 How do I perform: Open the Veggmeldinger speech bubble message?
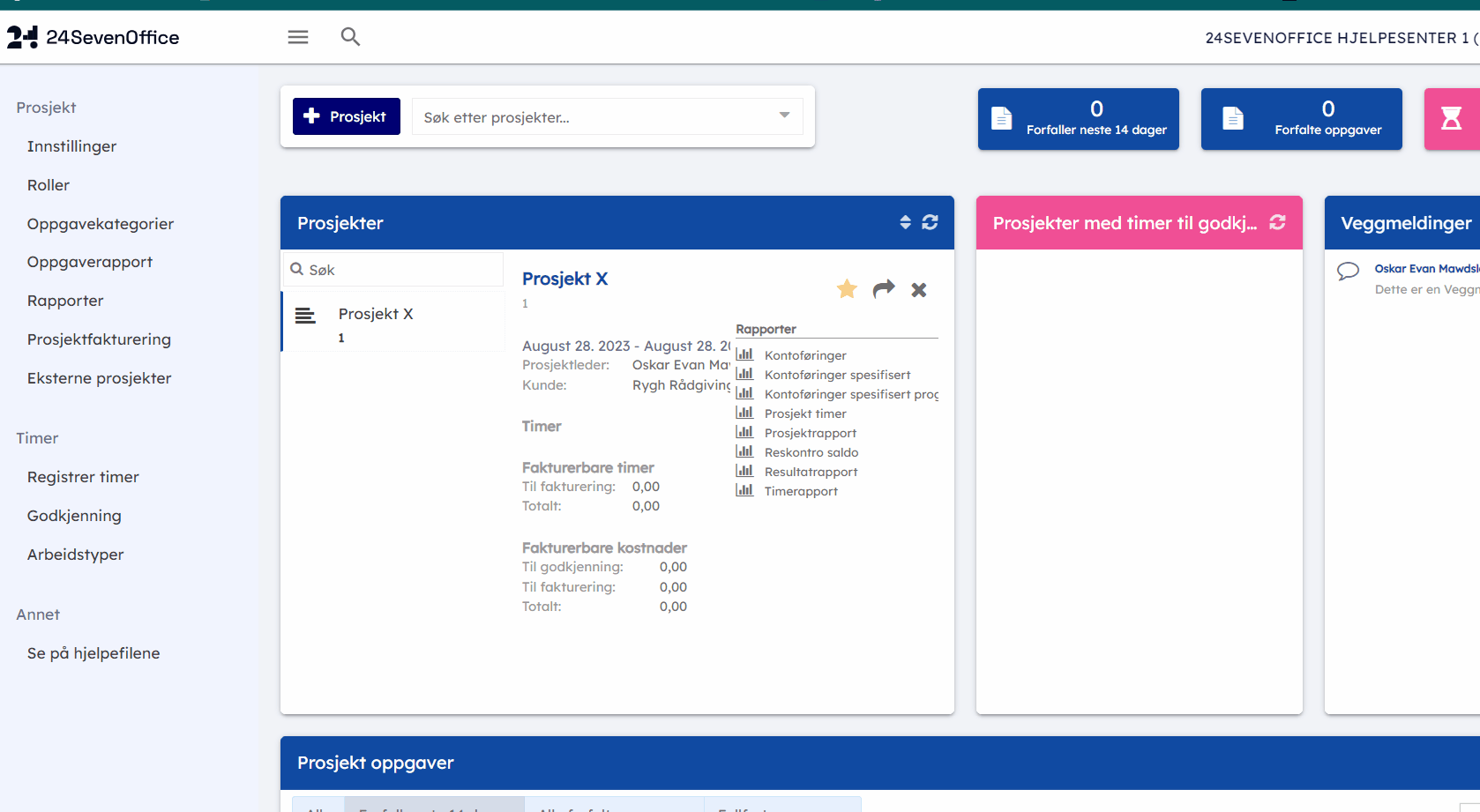1348,272
